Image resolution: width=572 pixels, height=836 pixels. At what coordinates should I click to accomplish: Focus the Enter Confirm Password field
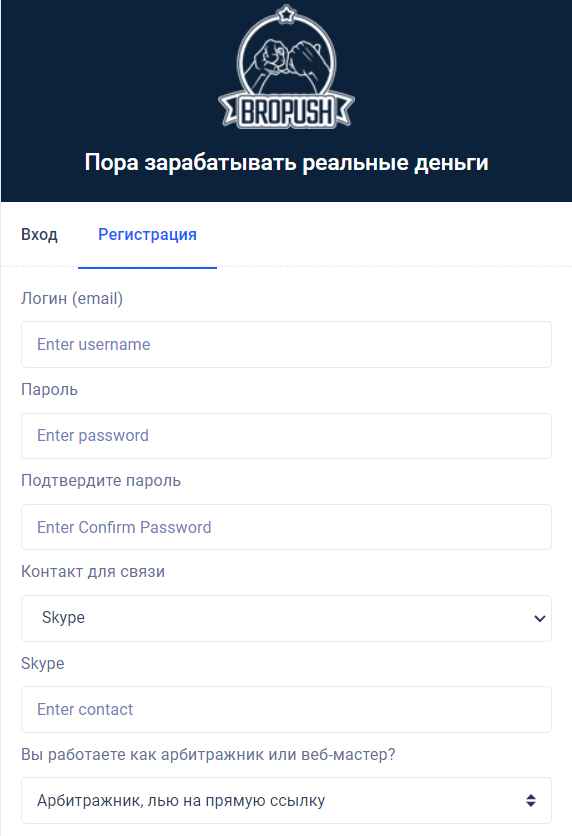pos(286,527)
